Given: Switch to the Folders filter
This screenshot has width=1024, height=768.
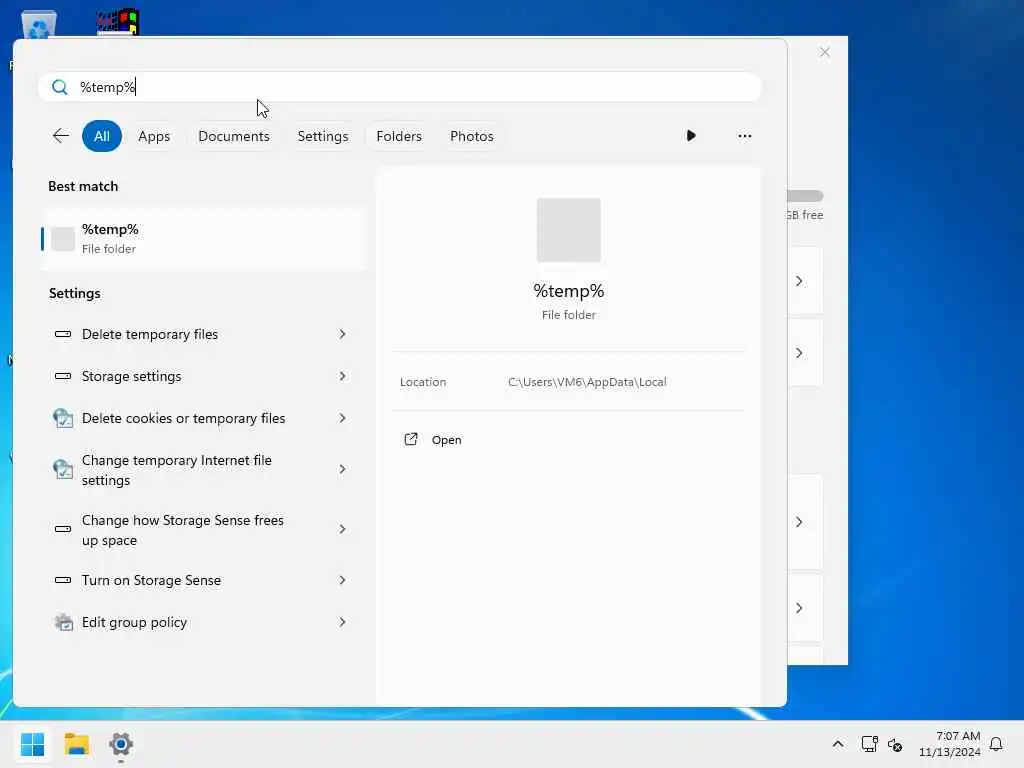Looking at the screenshot, I should pos(399,136).
